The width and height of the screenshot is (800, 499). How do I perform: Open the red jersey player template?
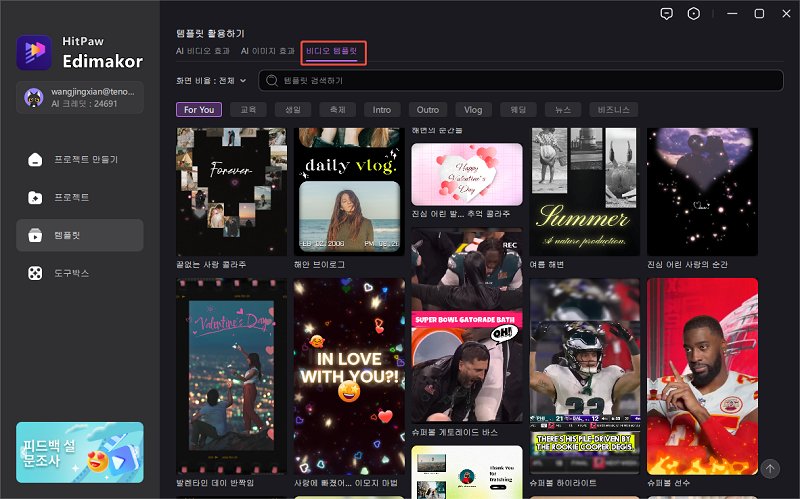(x=702, y=377)
